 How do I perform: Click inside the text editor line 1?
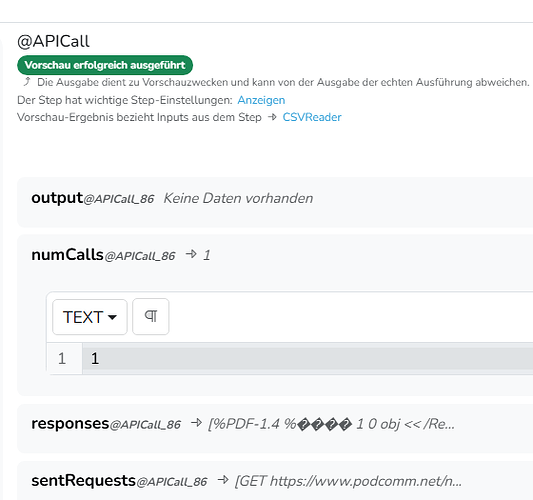tap(308, 359)
